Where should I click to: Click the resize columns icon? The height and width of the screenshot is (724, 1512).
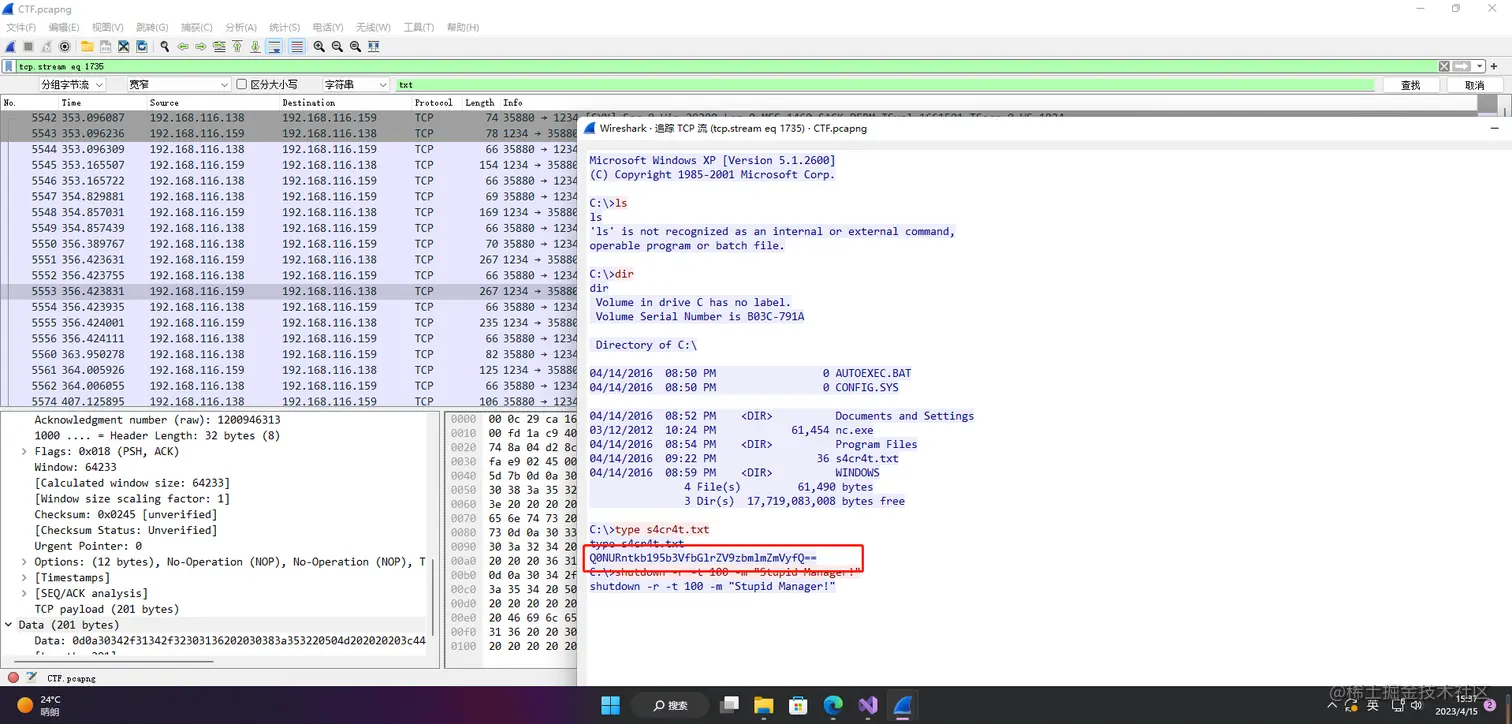(373, 46)
